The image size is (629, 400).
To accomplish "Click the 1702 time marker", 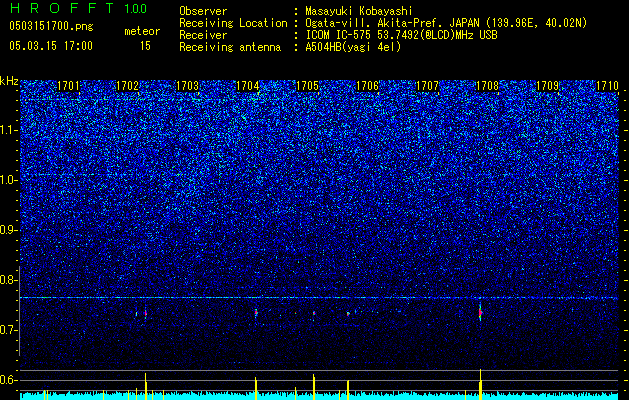I will coord(127,86).
